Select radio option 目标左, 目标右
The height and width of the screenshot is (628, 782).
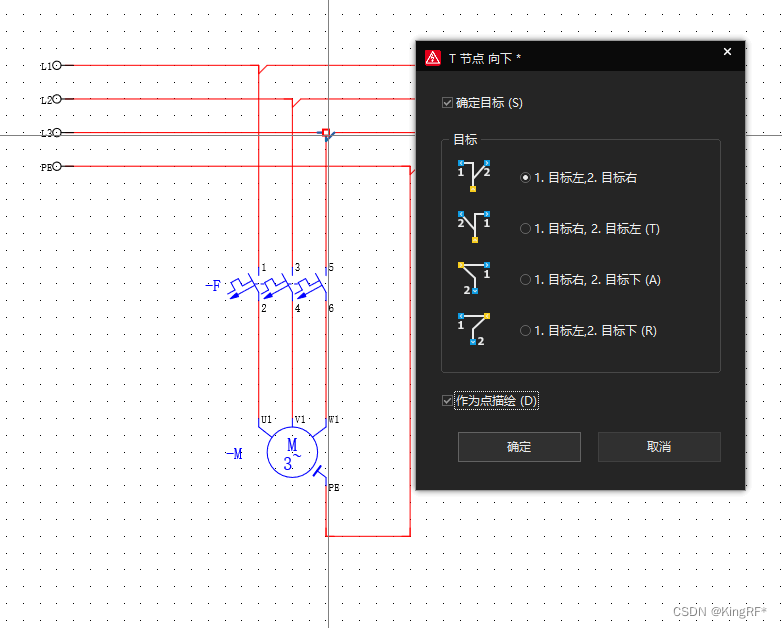click(526, 177)
